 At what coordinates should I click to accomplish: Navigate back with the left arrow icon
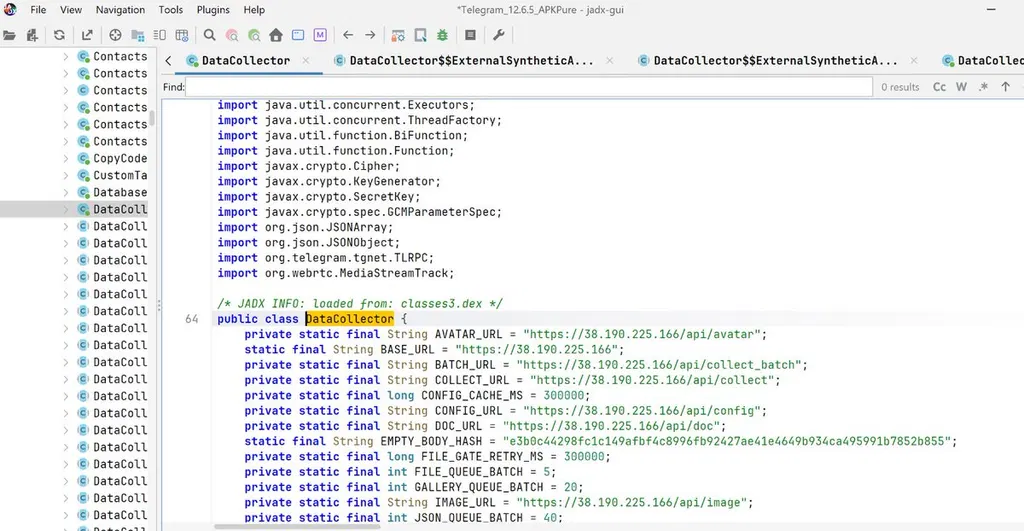click(348, 35)
